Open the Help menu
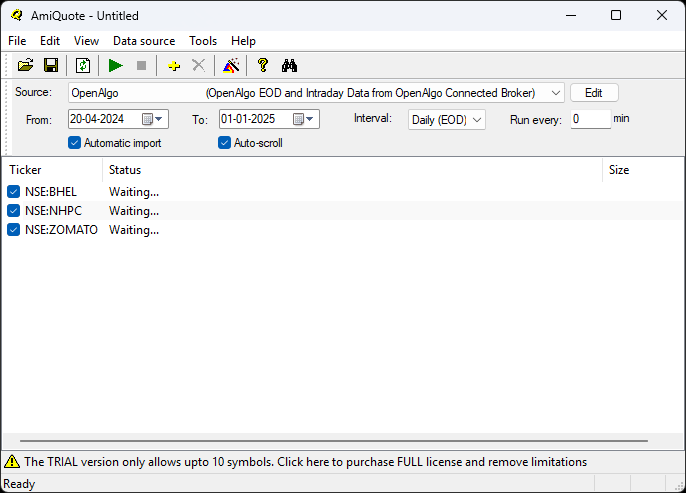Screen dimensions: 686x493 tap(243, 41)
